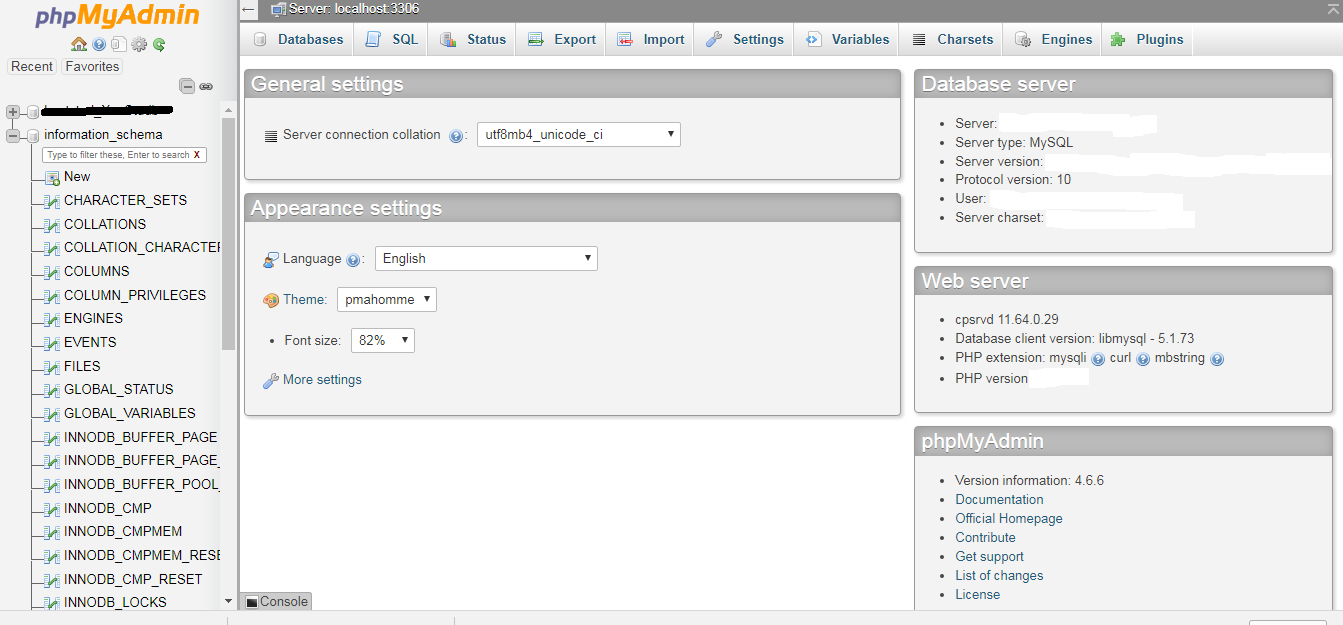Image resolution: width=1343 pixels, height=625 pixels.
Task: Click the link-with-main-panel icon
Action: coord(206,87)
